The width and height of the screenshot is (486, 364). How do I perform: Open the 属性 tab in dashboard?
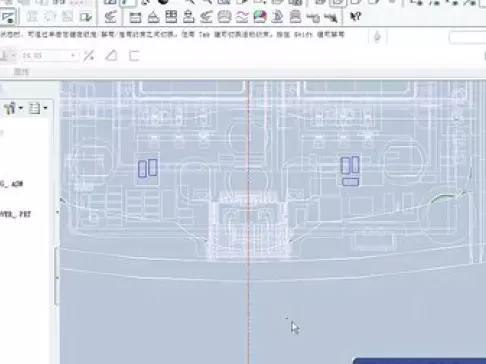[x=21, y=72]
